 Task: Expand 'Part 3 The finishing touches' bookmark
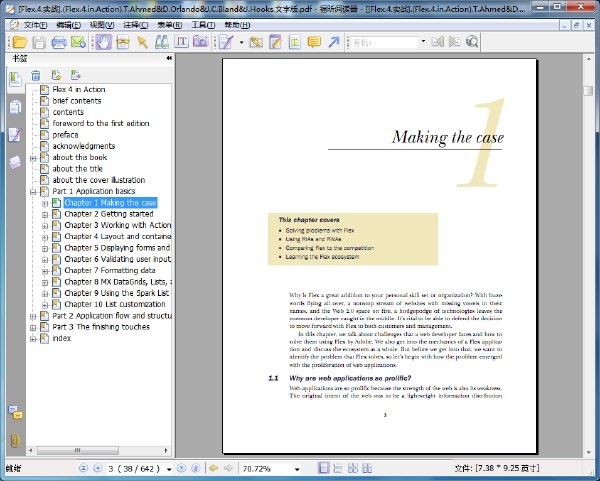coord(33,328)
